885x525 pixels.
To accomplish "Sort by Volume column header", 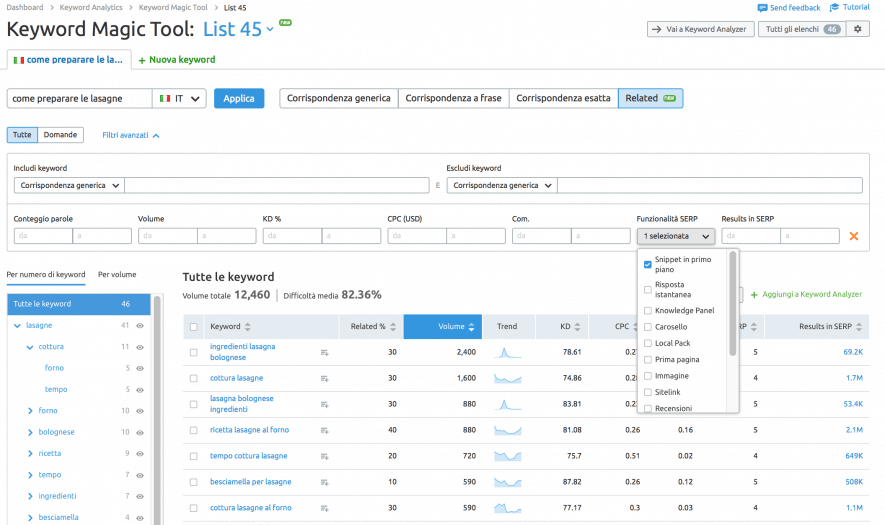I will tap(442, 326).
